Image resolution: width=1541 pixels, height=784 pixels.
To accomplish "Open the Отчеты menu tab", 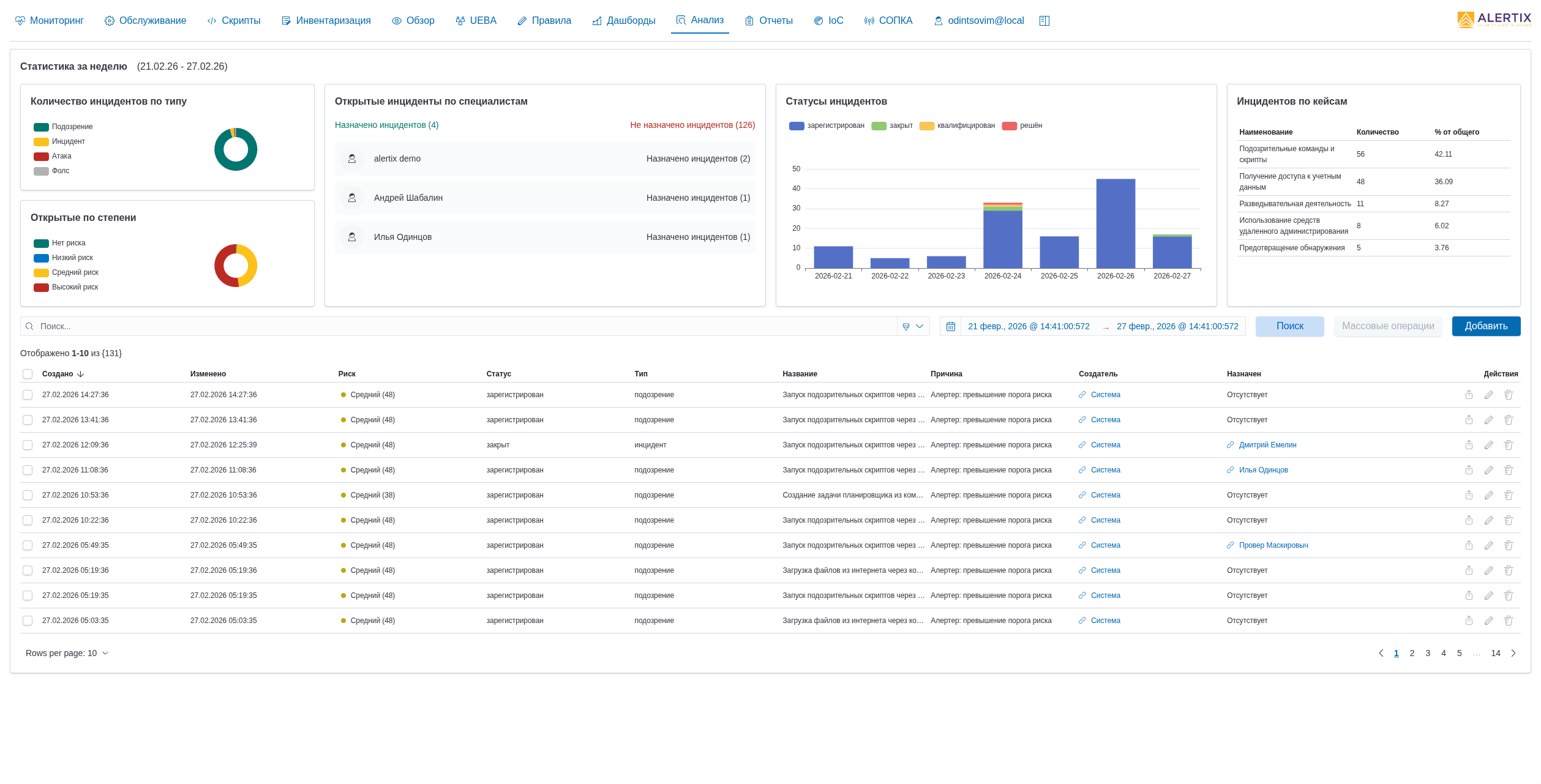I will (x=768, y=21).
